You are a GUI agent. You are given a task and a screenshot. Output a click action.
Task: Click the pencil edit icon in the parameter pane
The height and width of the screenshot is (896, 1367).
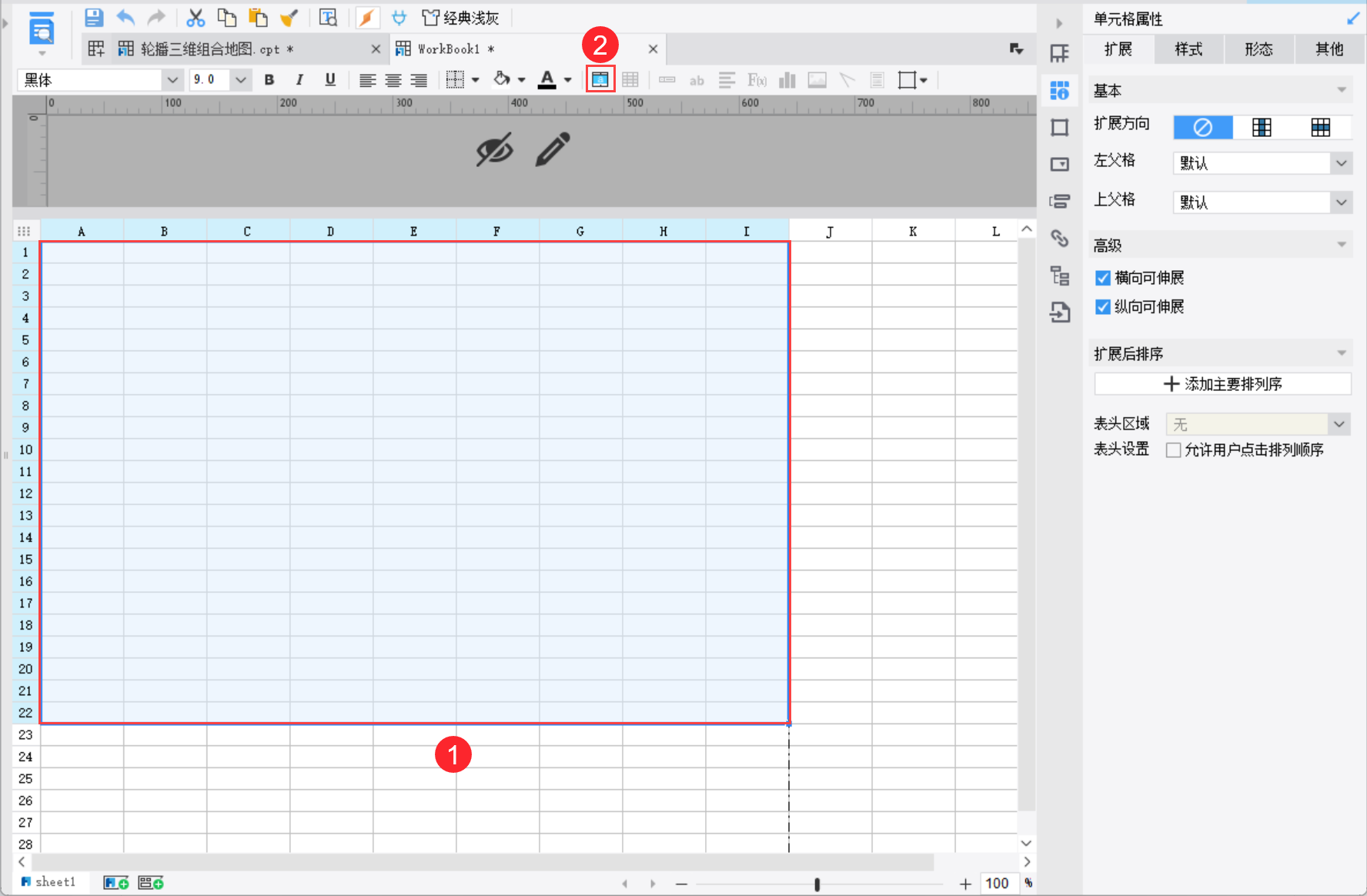[x=552, y=149]
